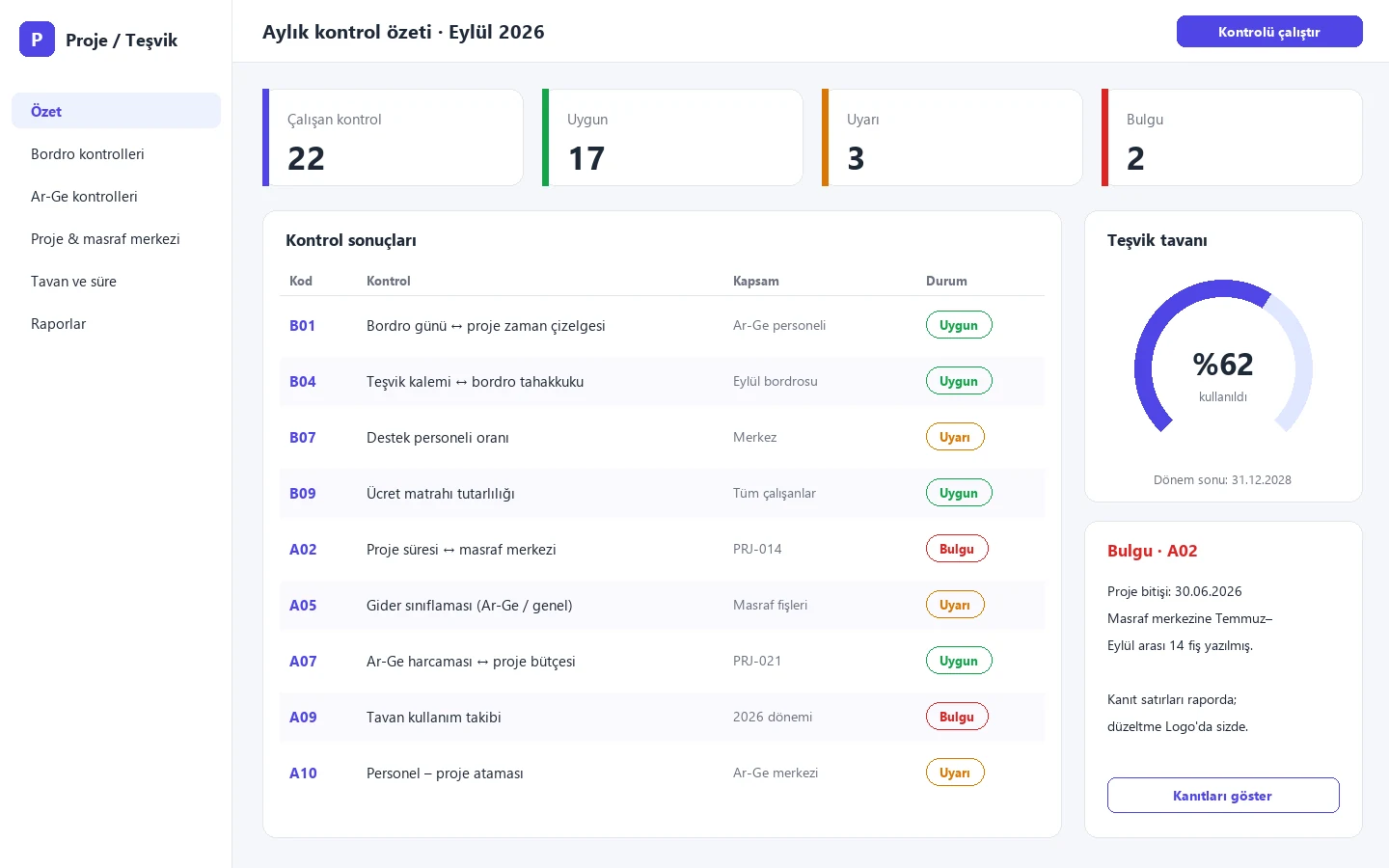Click the Uyarı badge in the B07 row
The width and height of the screenshot is (1389, 868).
pyautogui.click(x=955, y=437)
